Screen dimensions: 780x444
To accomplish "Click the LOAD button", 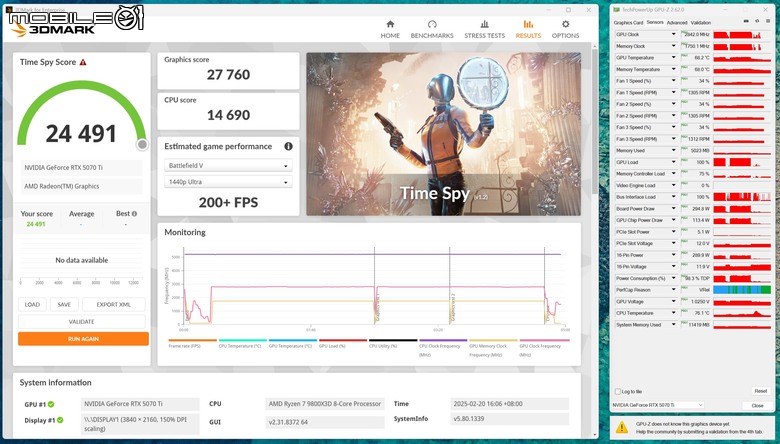I will tap(32, 305).
